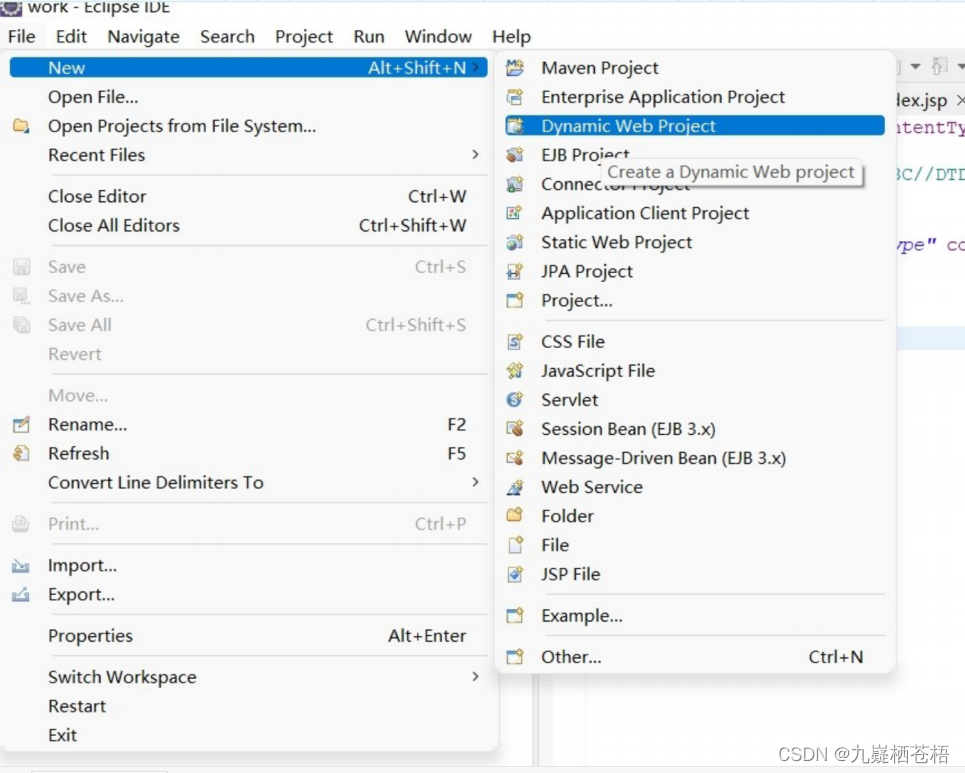Open the Window menu
The height and width of the screenshot is (773, 965).
click(438, 37)
